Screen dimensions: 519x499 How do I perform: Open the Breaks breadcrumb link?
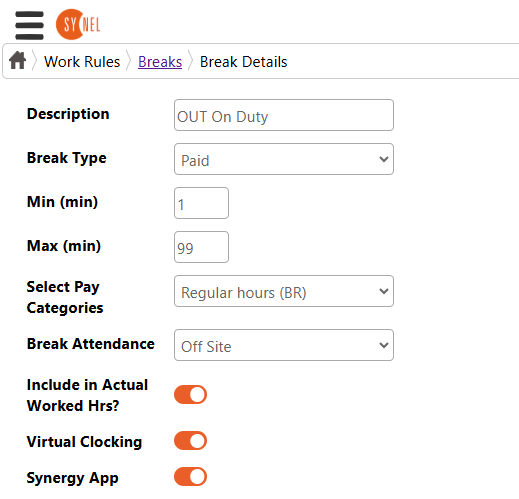coord(160,62)
